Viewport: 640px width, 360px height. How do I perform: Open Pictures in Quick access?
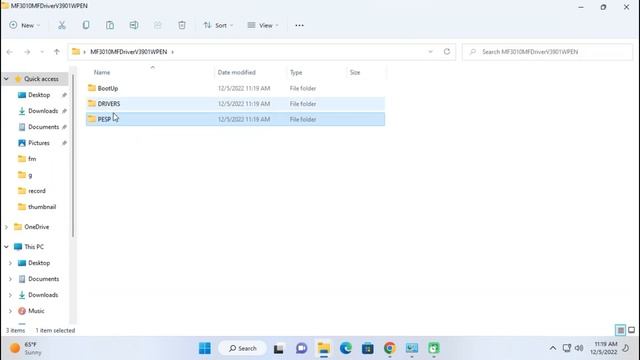(39, 143)
